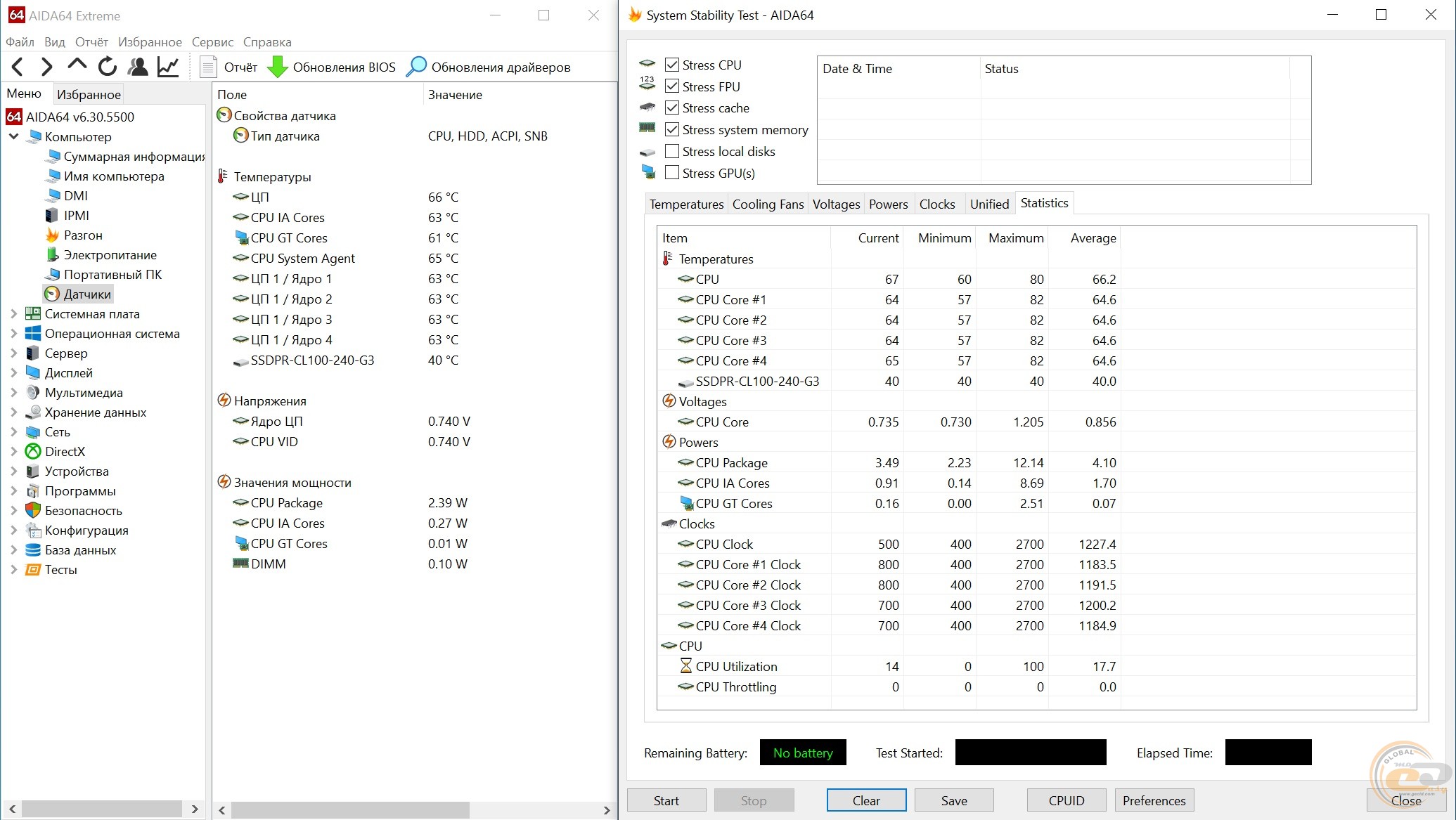The image size is (1456, 820).
Task: Open the Файл menu
Action: tap(20, 42)
